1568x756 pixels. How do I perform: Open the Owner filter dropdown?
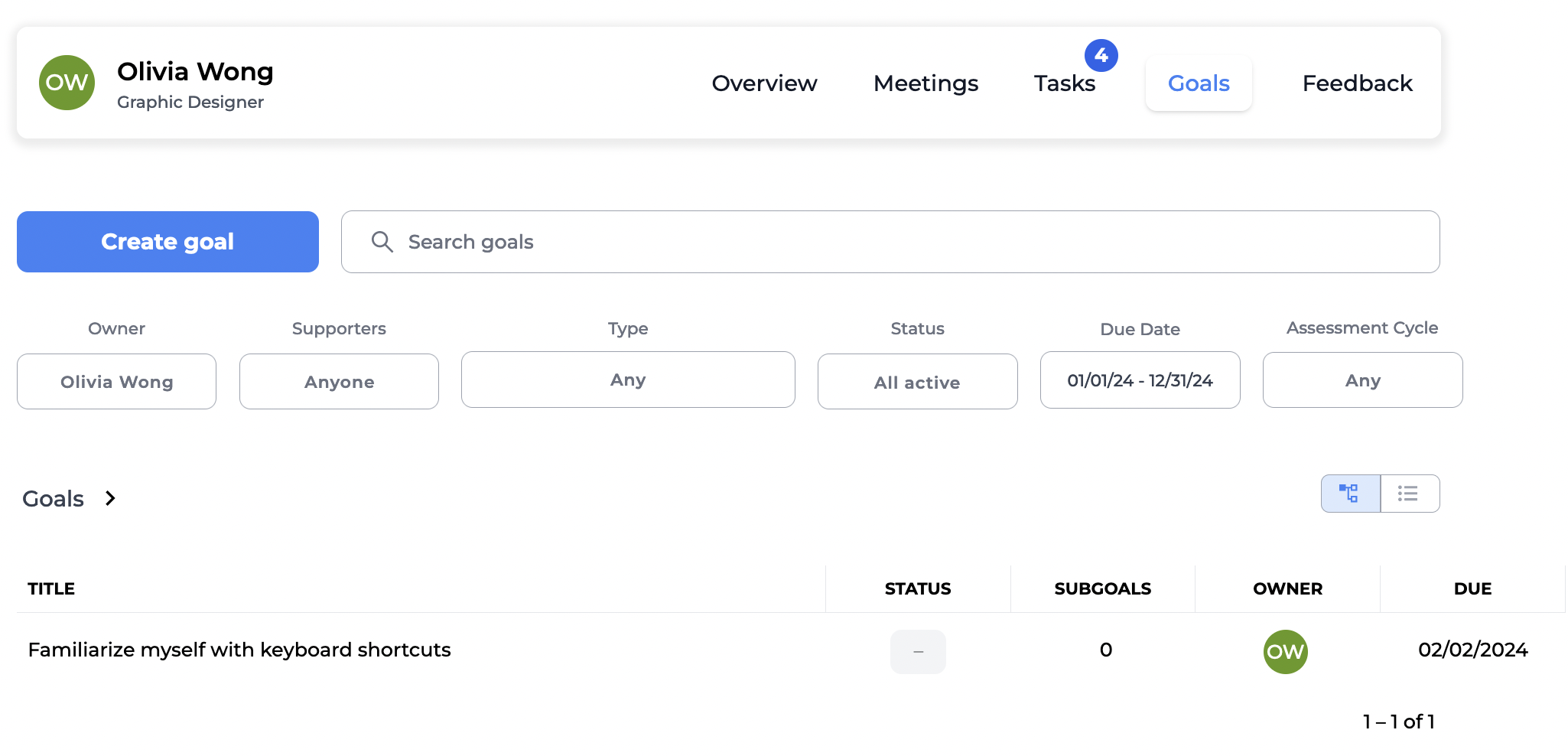[116, 381]
